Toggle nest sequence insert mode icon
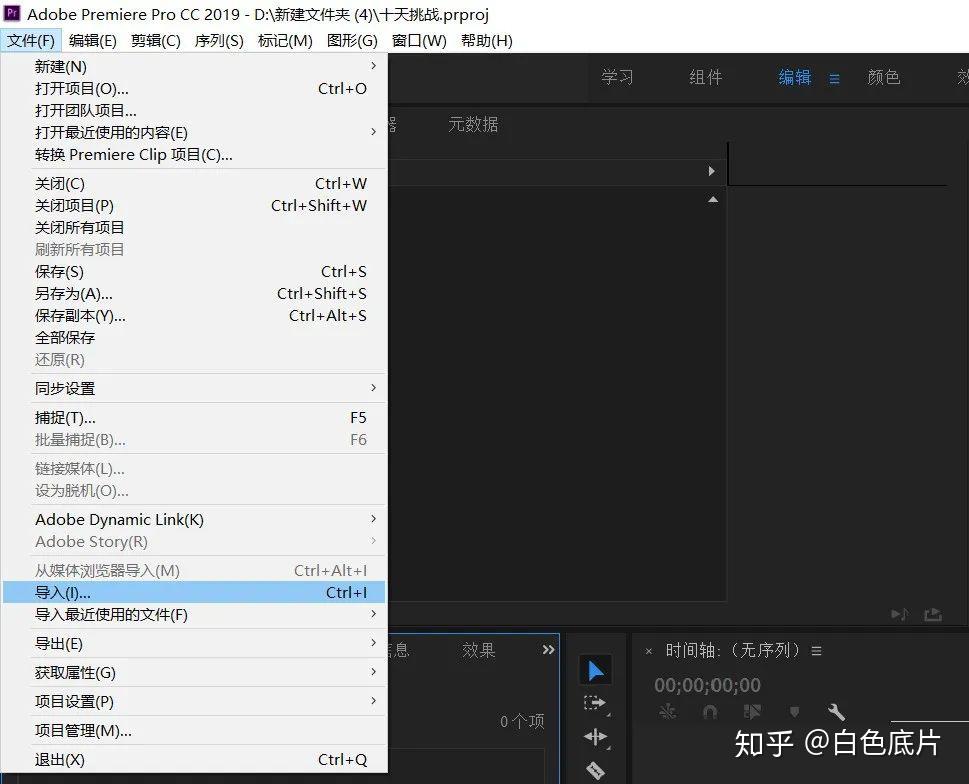The height and width of the screenshot is (784, 969). pyautogui.click(x=667, y=712)
